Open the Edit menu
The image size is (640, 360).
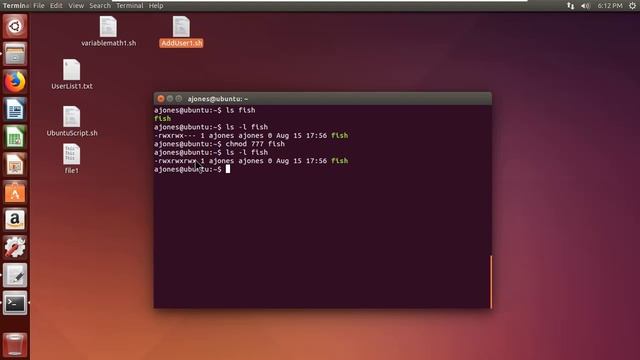click(x=56, y=6)
